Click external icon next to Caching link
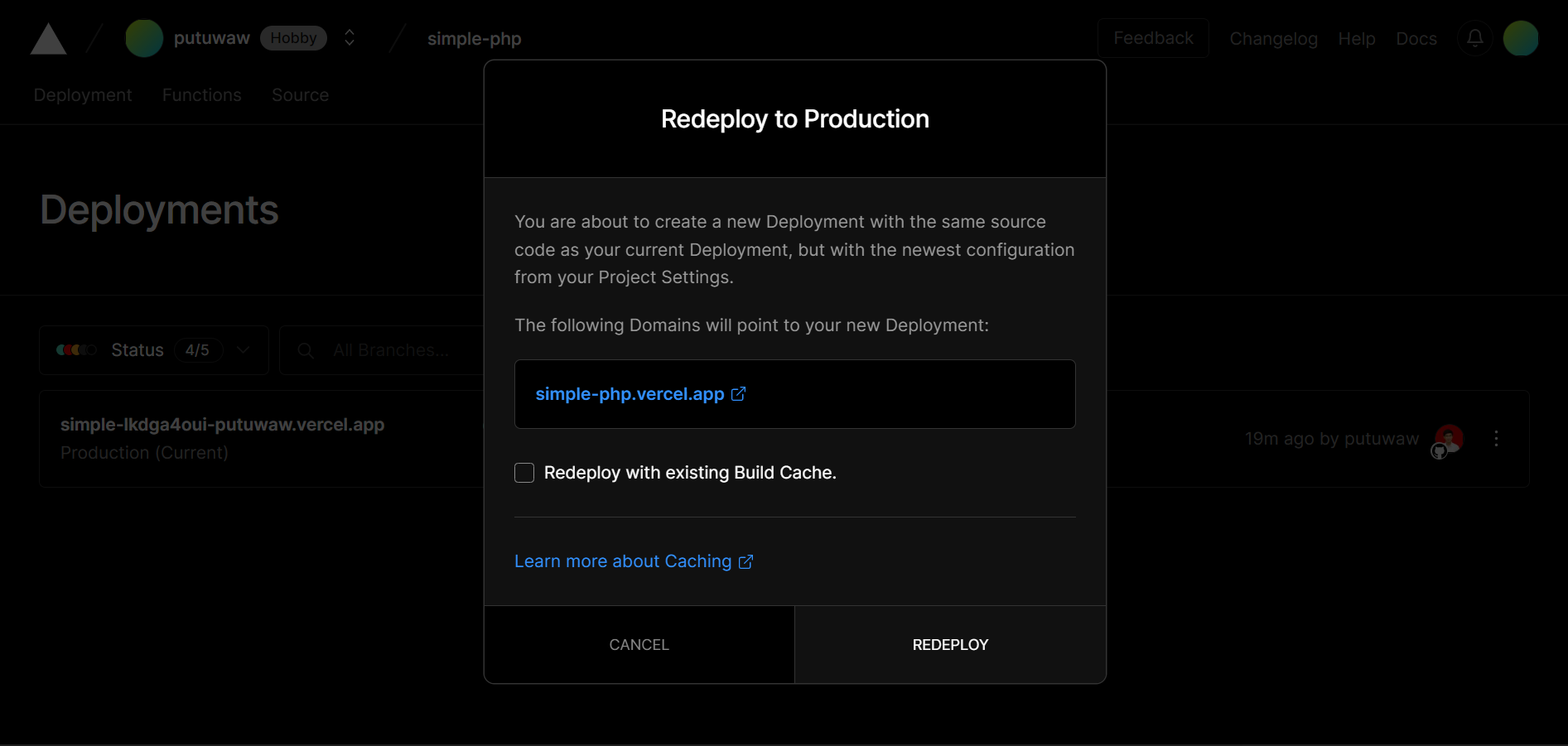 click(x=746, y=561)
